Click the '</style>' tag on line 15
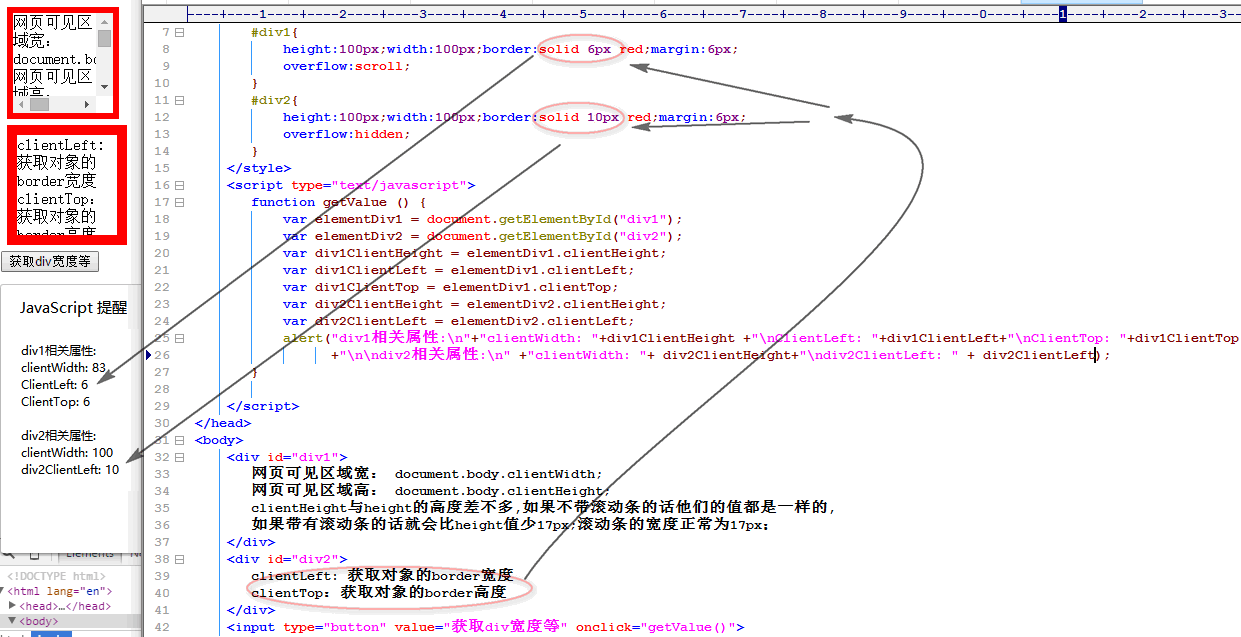 (259, 168)
